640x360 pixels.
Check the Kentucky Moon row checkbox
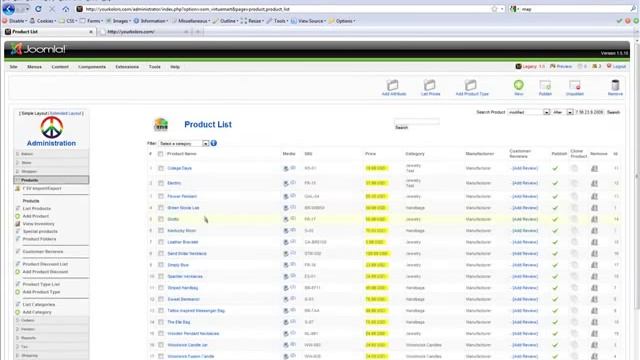pyautogui.click(x=161, y=231)
